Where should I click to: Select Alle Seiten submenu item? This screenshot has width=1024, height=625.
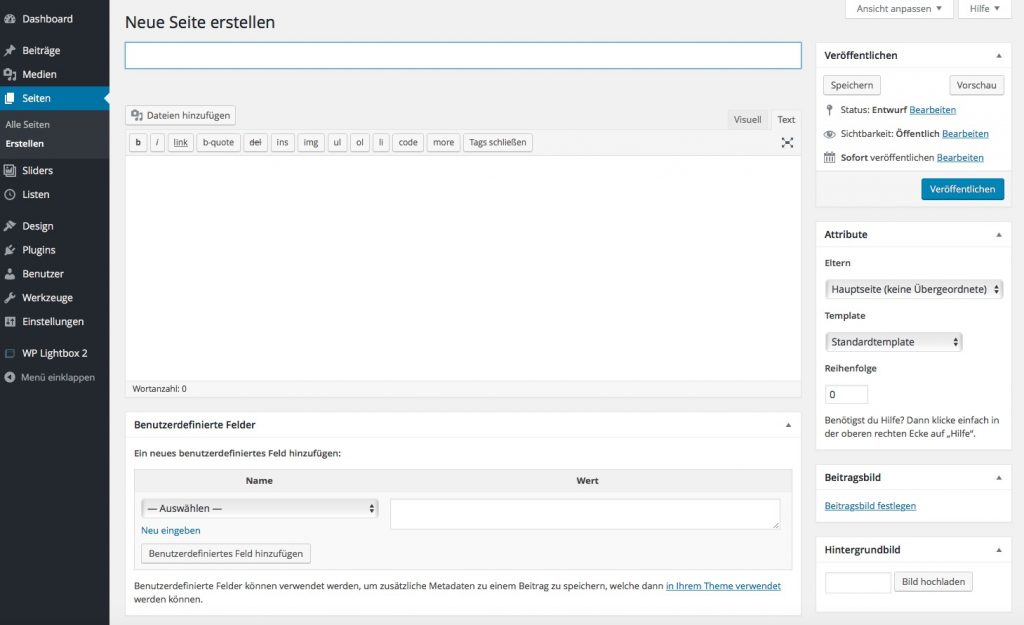28,125
